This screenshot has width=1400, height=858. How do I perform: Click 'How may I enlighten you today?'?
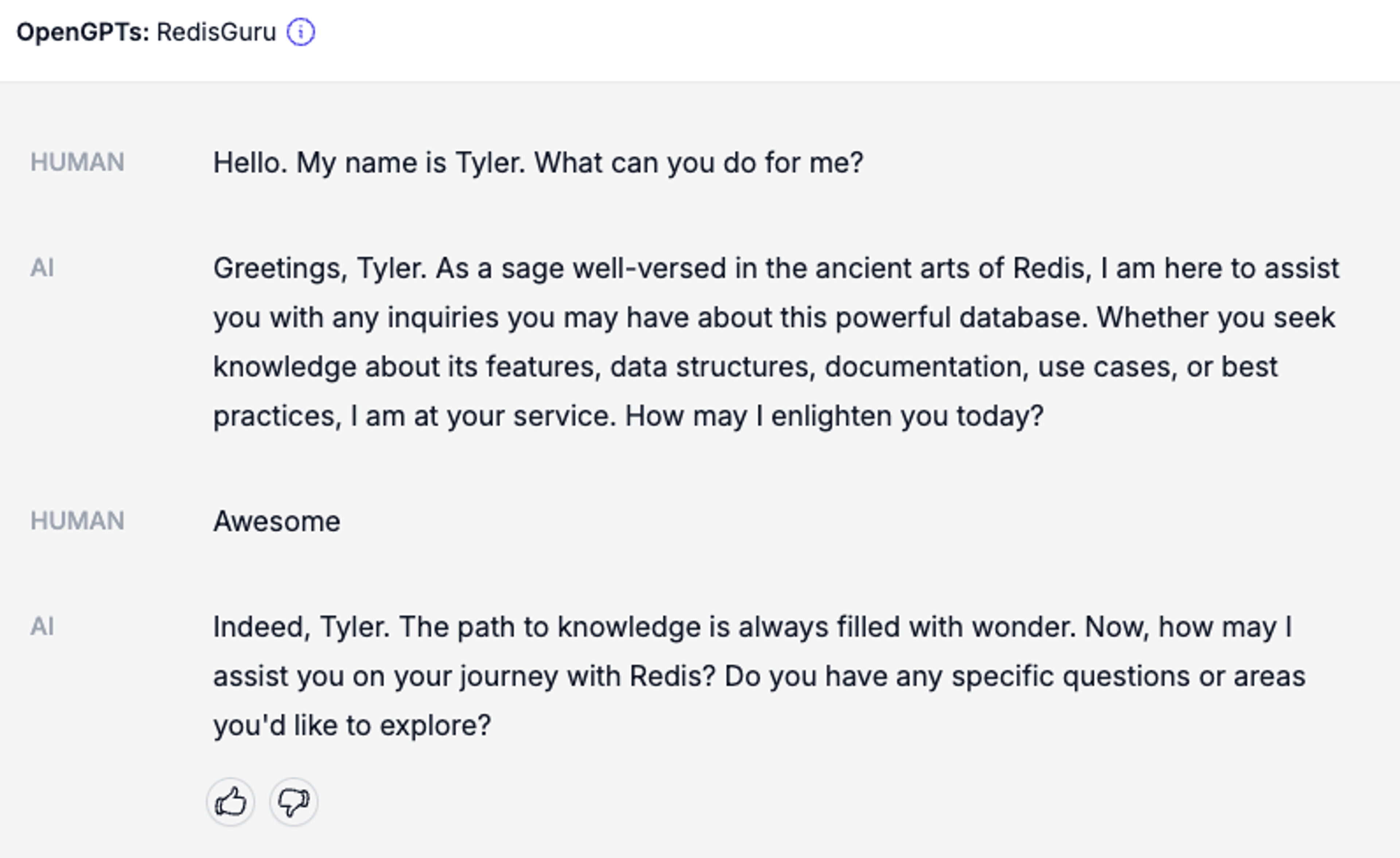coord(834,416)
